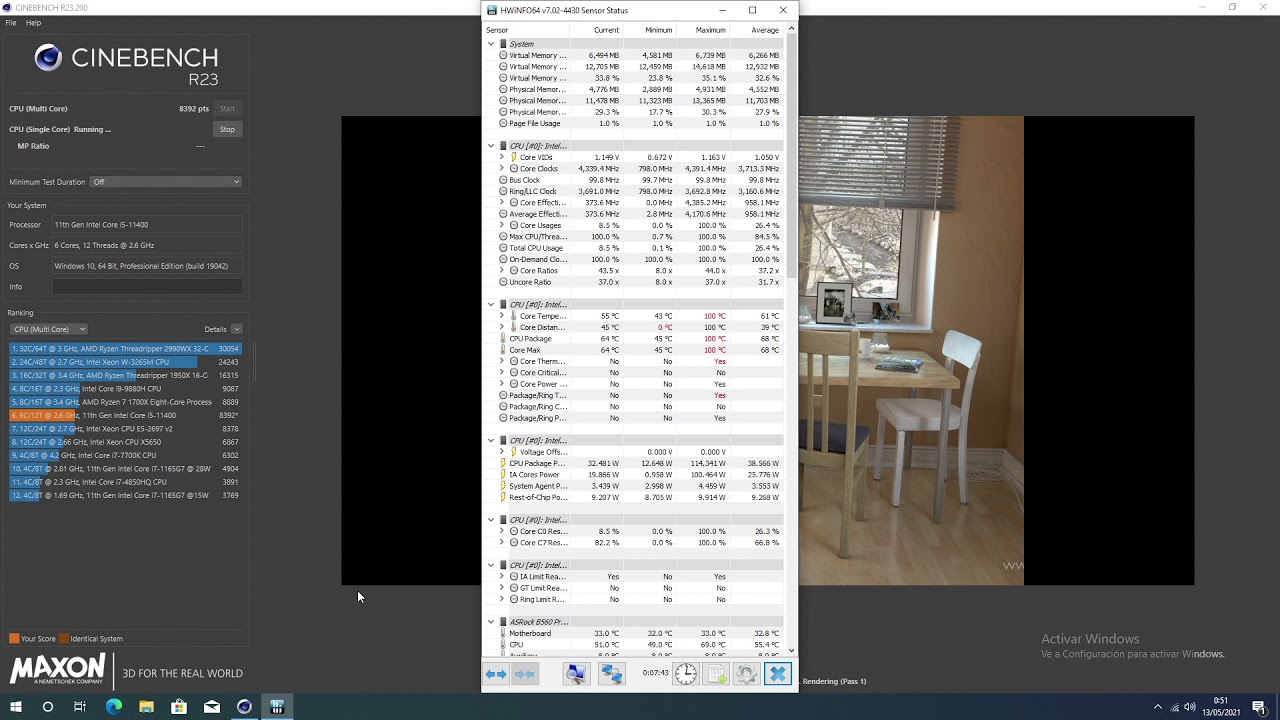Image resolution: width=1280 pixels, height=720 pixels.
Task: Select the Intel Core i7-7700K ranking entry
Action: 125,455
